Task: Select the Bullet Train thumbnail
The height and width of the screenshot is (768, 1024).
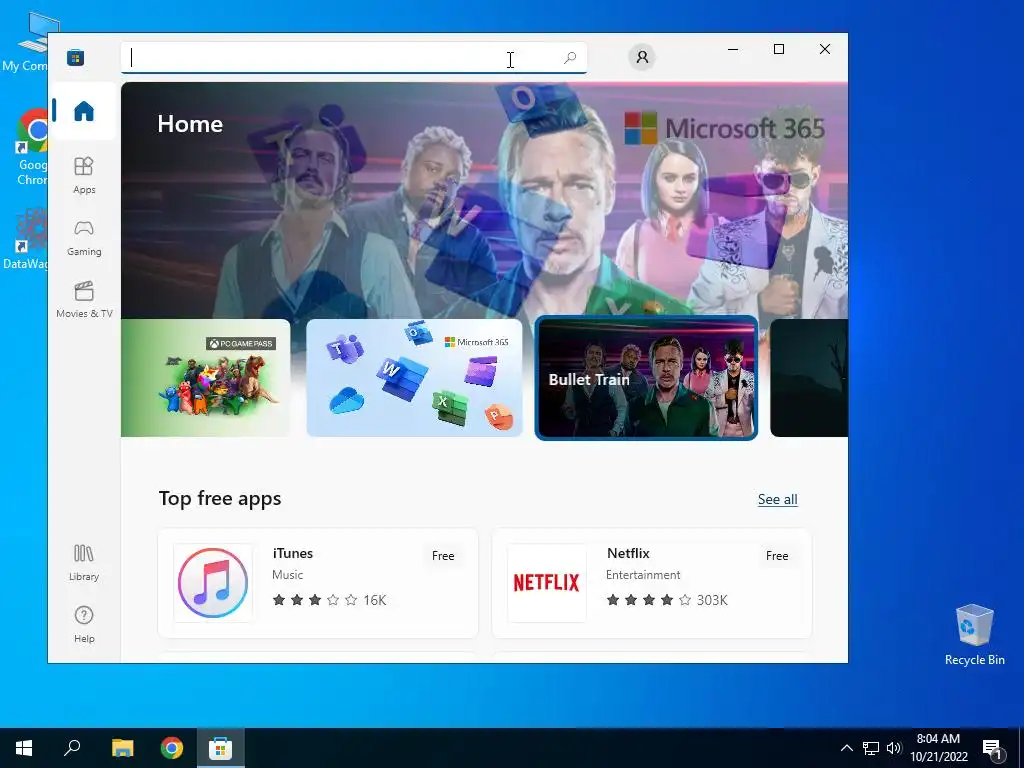Action: point(647,377)
